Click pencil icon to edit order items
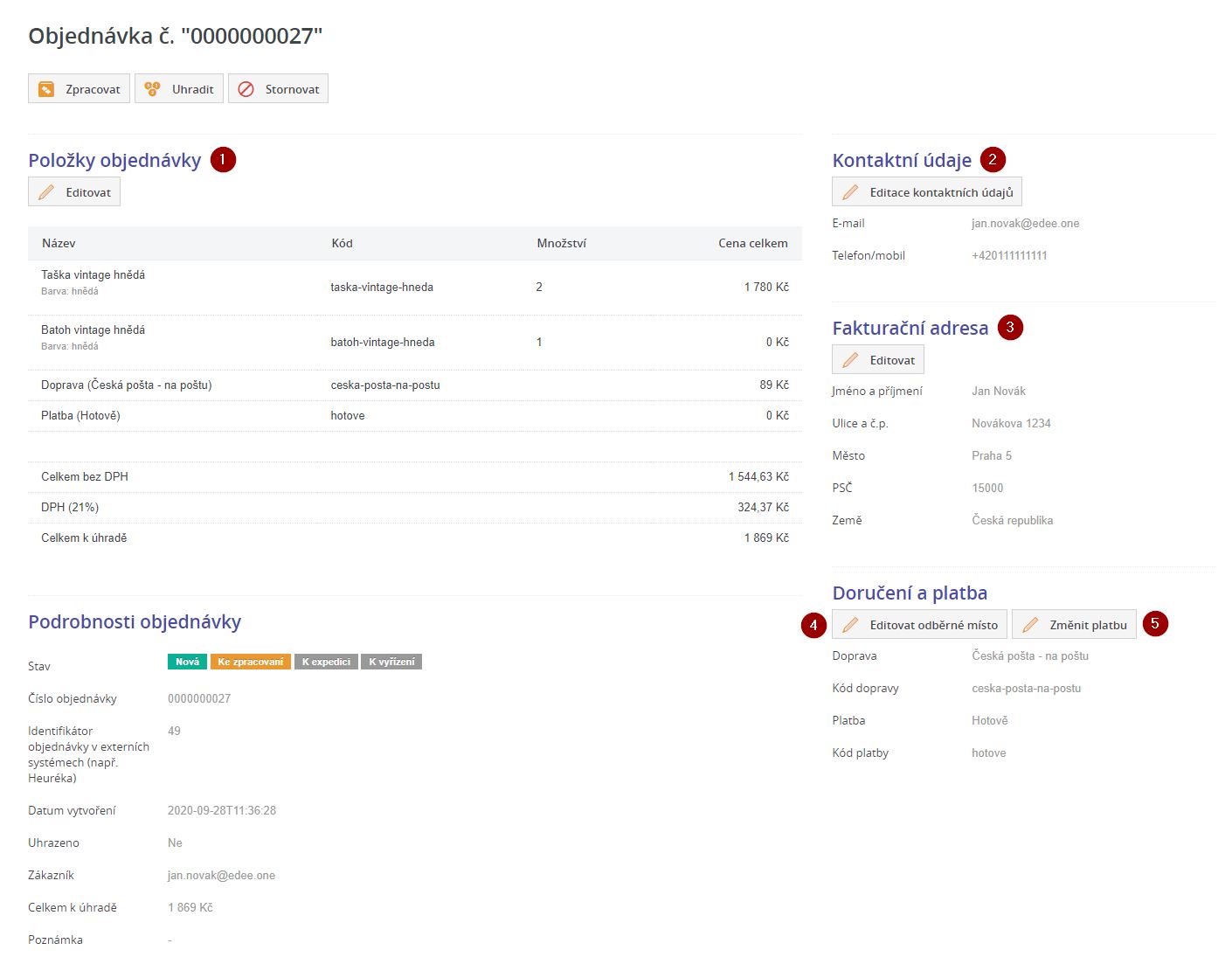The width and height of the screenshot is (1232, 971). 46,192
